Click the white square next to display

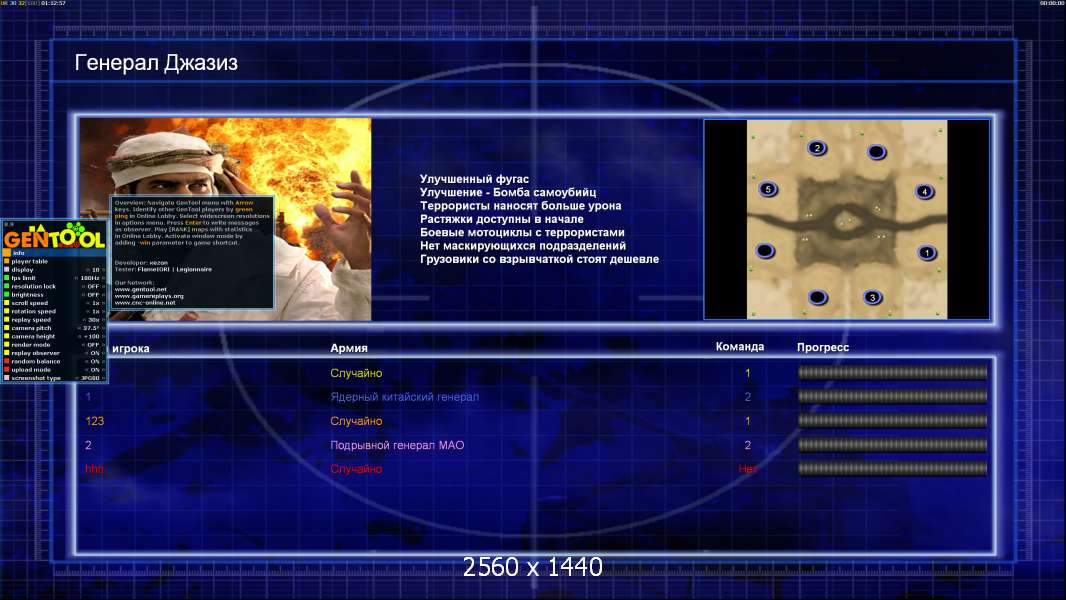pos(7,270)
